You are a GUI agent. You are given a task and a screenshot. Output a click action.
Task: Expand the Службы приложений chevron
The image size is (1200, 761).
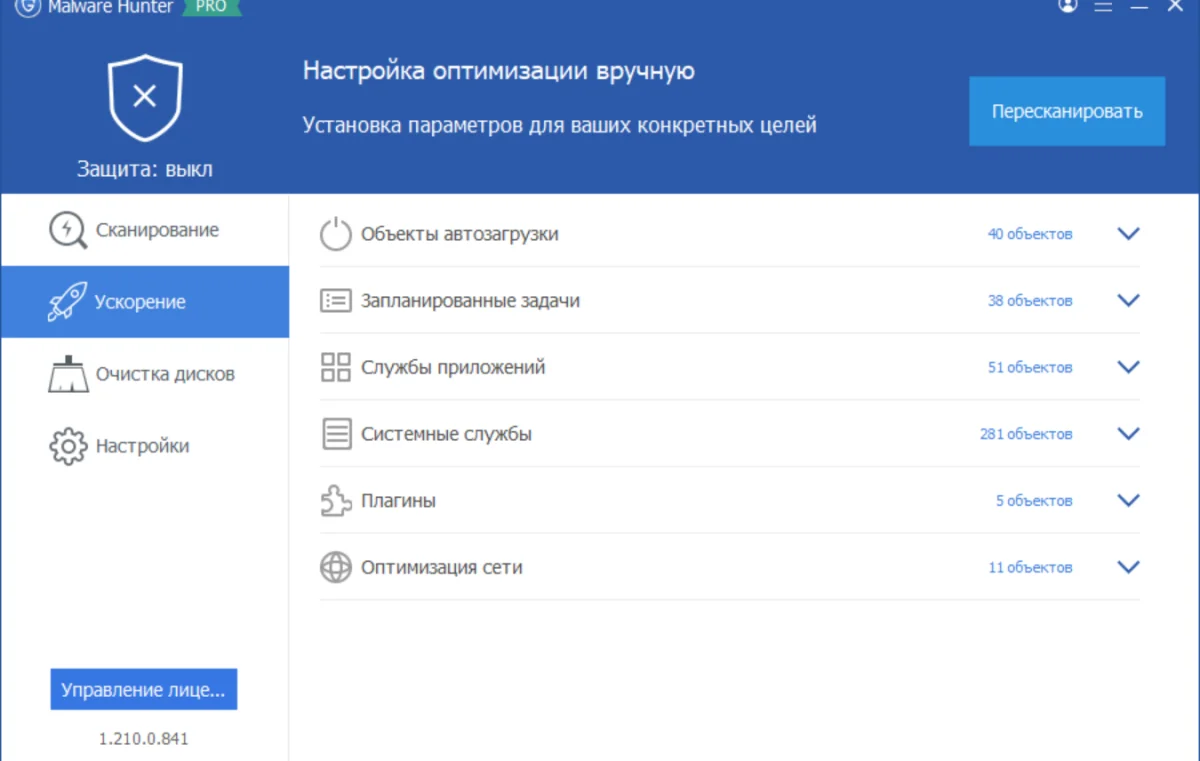[1128, 367]
